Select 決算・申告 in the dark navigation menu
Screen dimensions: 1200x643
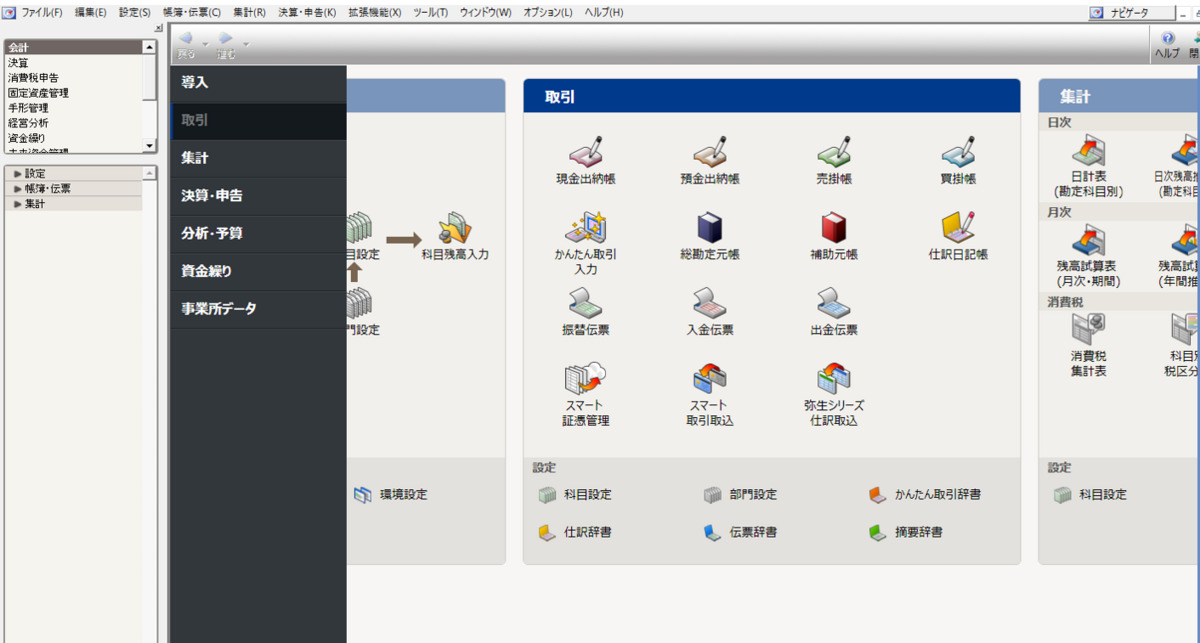[x=212, y=196]
